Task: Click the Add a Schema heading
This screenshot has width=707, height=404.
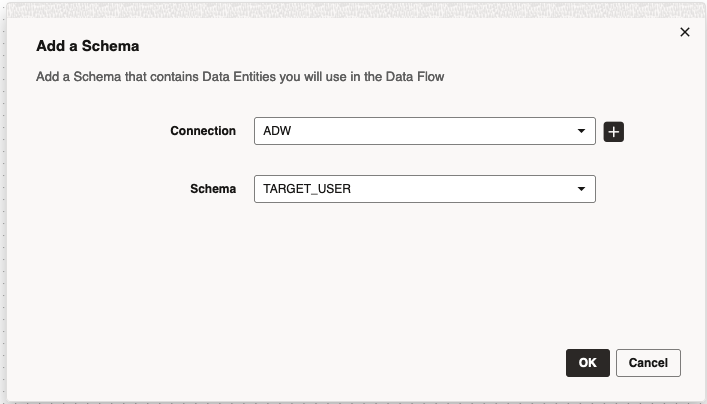Action: coord(87,46)
